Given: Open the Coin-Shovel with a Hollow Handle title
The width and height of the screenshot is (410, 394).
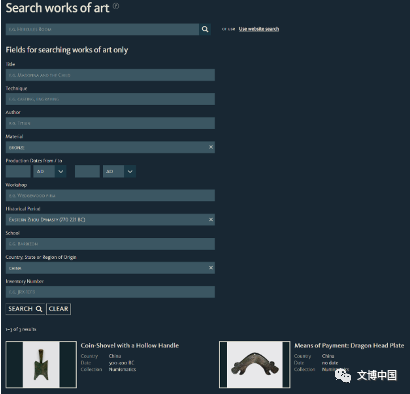Looking at the screenshot, I should 130,345.
